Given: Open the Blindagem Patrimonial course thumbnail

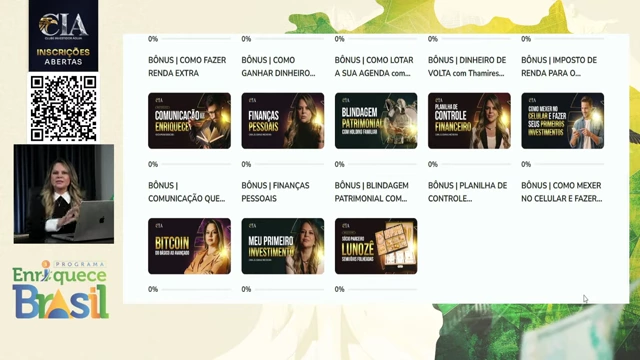Looking at the screenshot, I should (376, 121).
